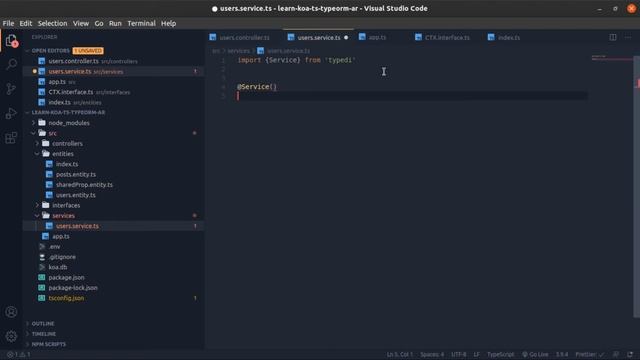This screenshot has width=640, height=360.
Task: Expand the Outline panel
Action: point(27,323)
